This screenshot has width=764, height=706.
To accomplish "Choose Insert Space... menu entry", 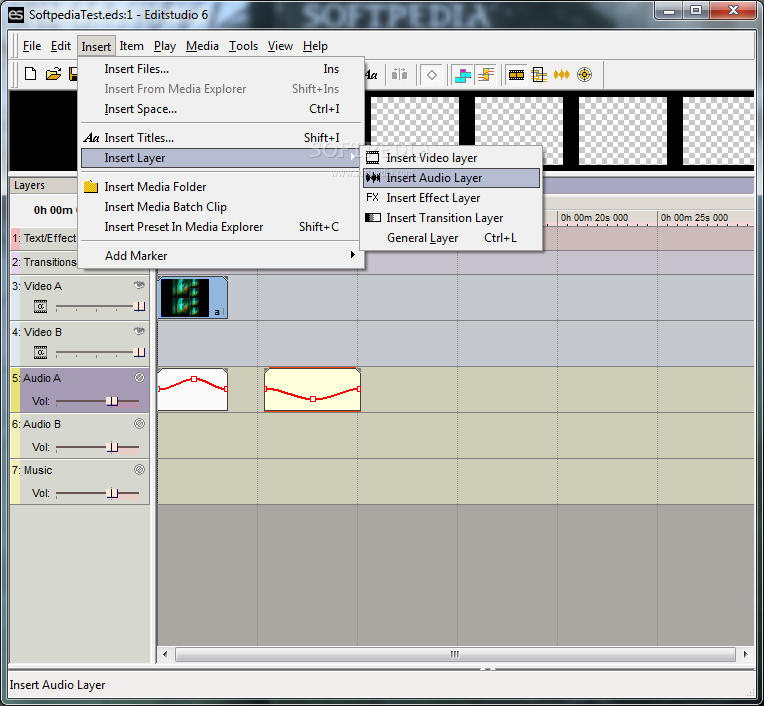I will point(221,109).
